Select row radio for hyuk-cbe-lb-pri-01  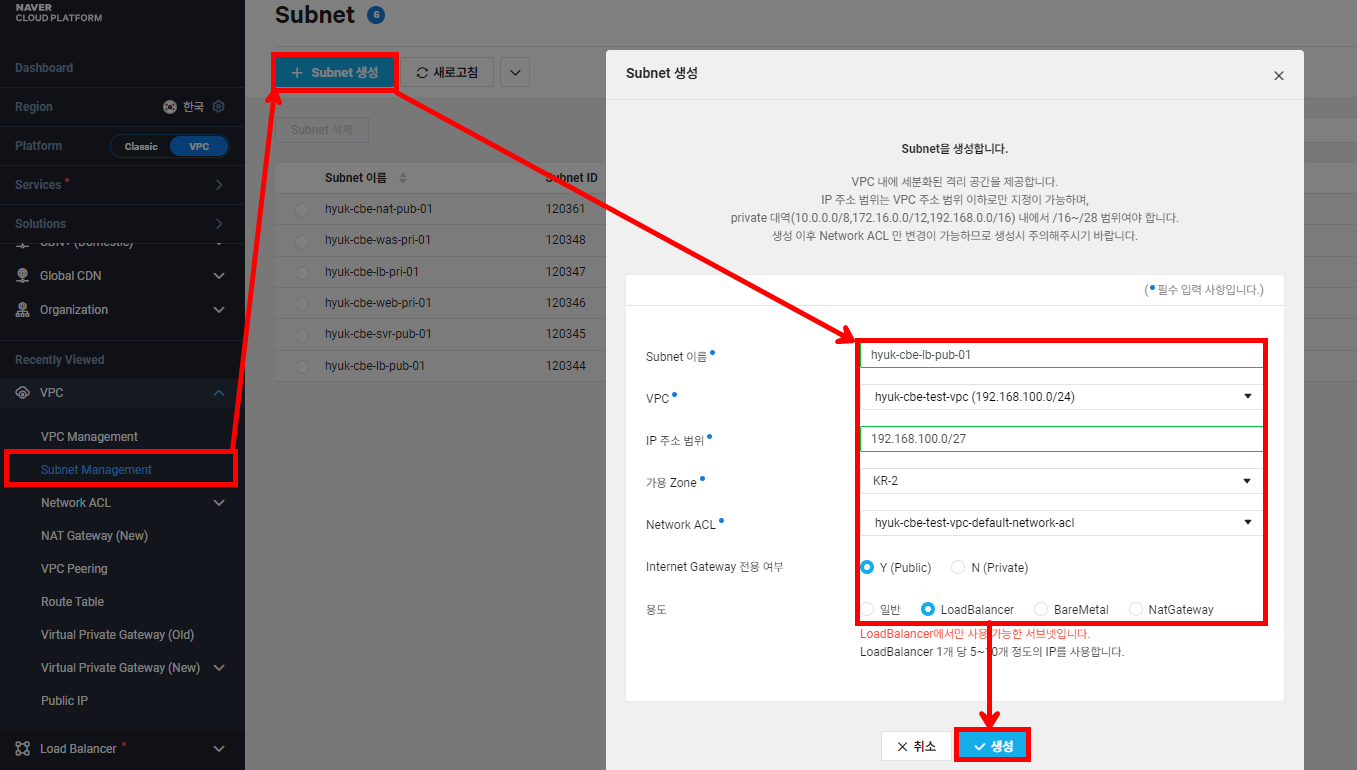302,272
